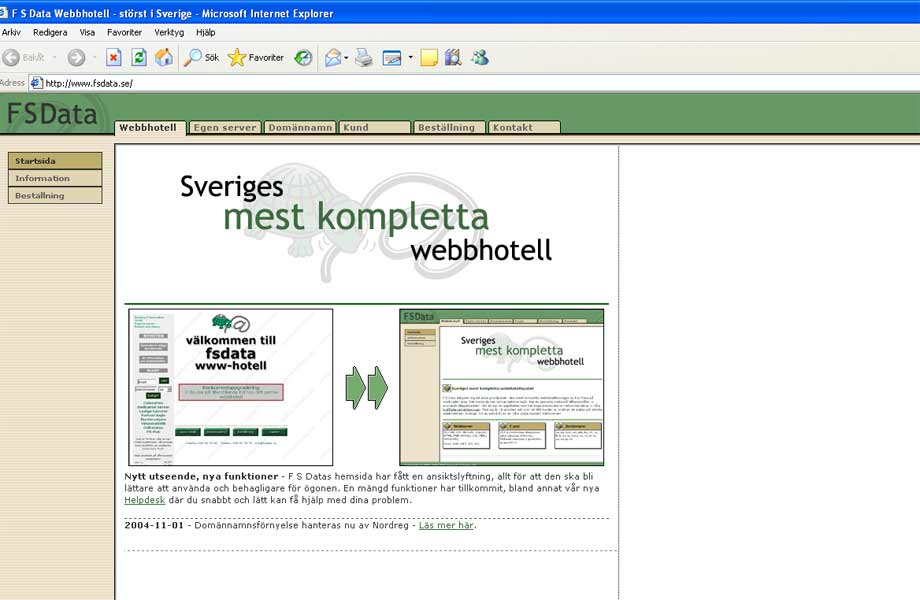Click the Edit page toolbar icon
Screen dimensions: 920x600
(x=391, y=57)
